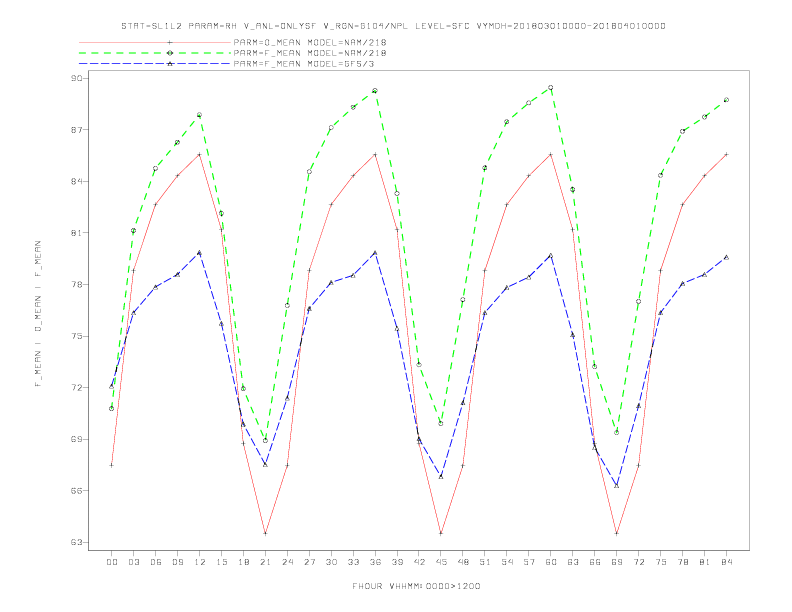792x612 pixels.
Task: Click the x-axis tick label 12
Action: point(200,562)
